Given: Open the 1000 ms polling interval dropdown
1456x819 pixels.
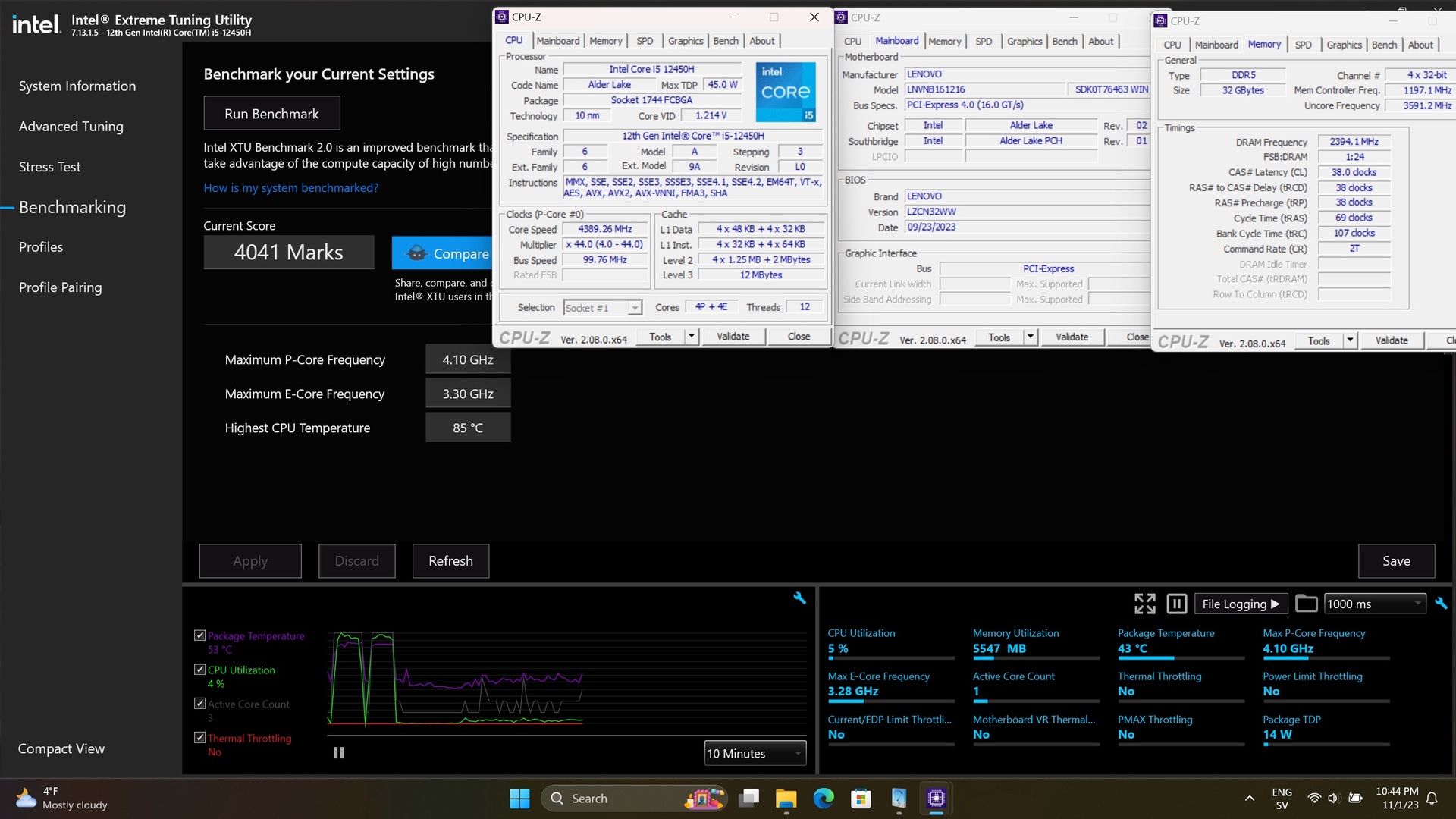Looking at the screenshot, I should click(x=1375, y=604).
